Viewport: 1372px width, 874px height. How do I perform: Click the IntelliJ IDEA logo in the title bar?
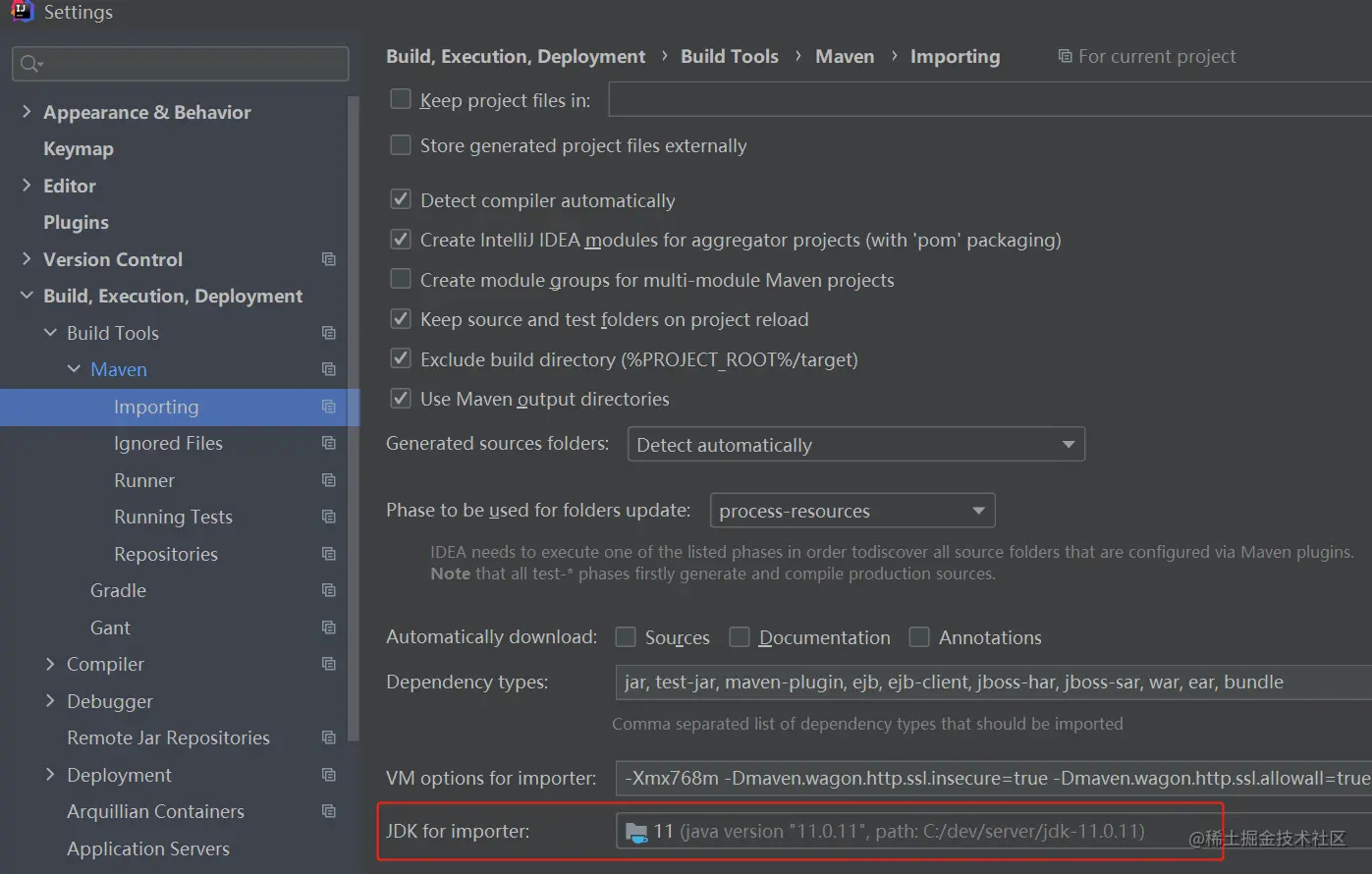[x=22, y=11]
